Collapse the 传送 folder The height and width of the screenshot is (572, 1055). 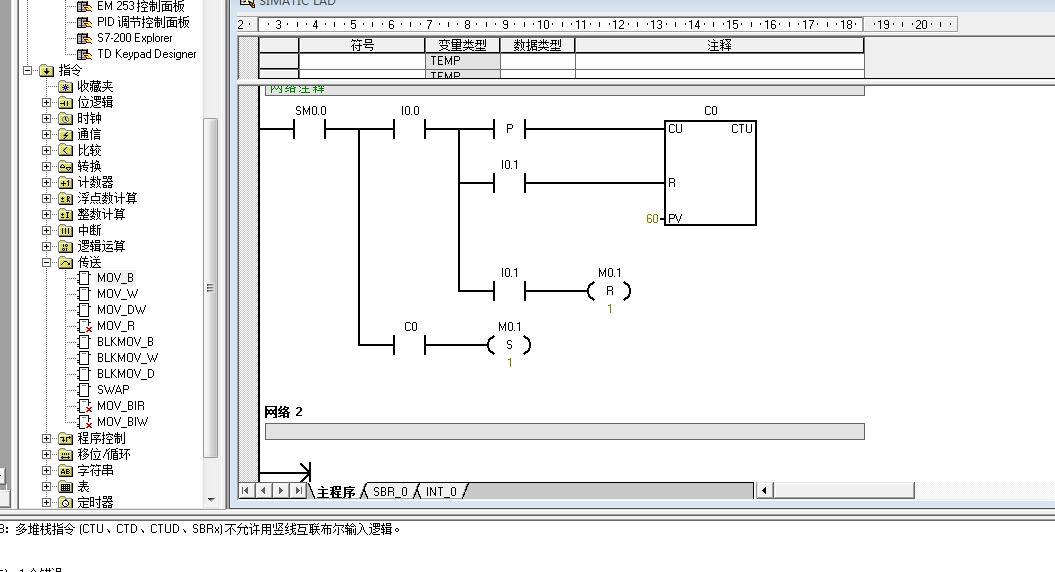click(x=46, y=262)
